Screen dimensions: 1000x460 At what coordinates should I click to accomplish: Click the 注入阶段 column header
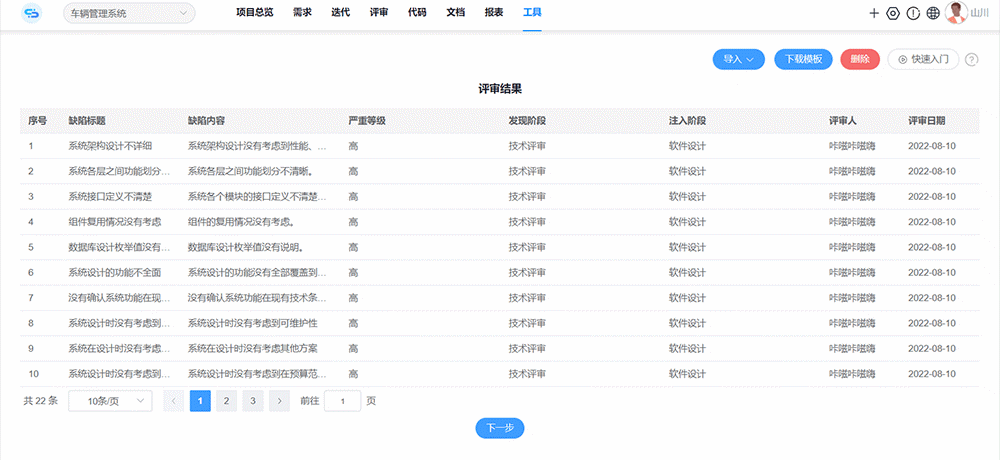pos(687,120)
